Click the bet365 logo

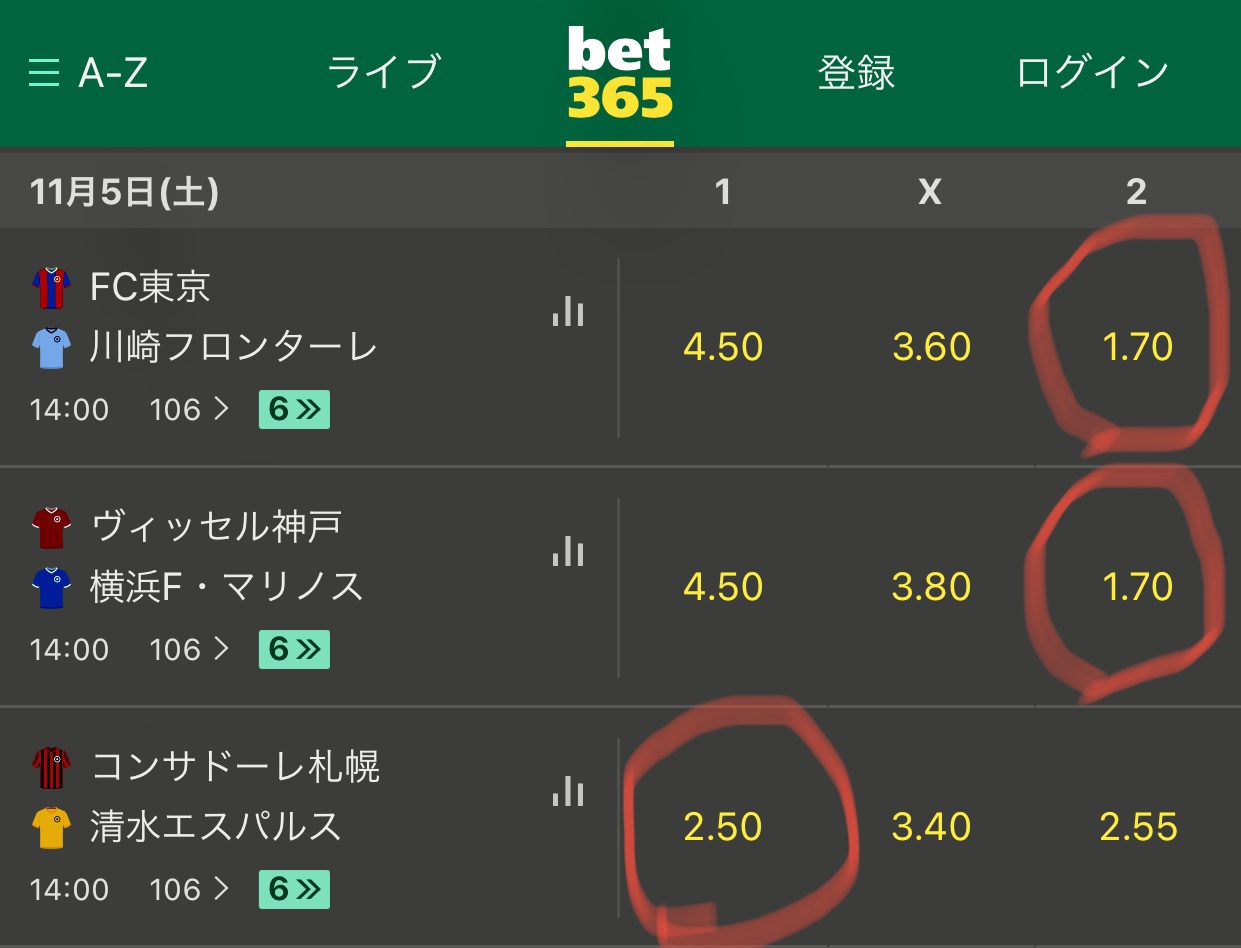(620, 73)
